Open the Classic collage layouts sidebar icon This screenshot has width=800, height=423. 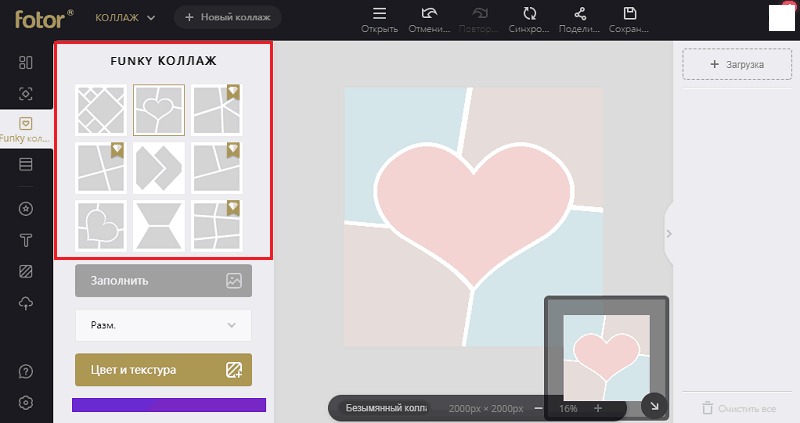point(26,63)
